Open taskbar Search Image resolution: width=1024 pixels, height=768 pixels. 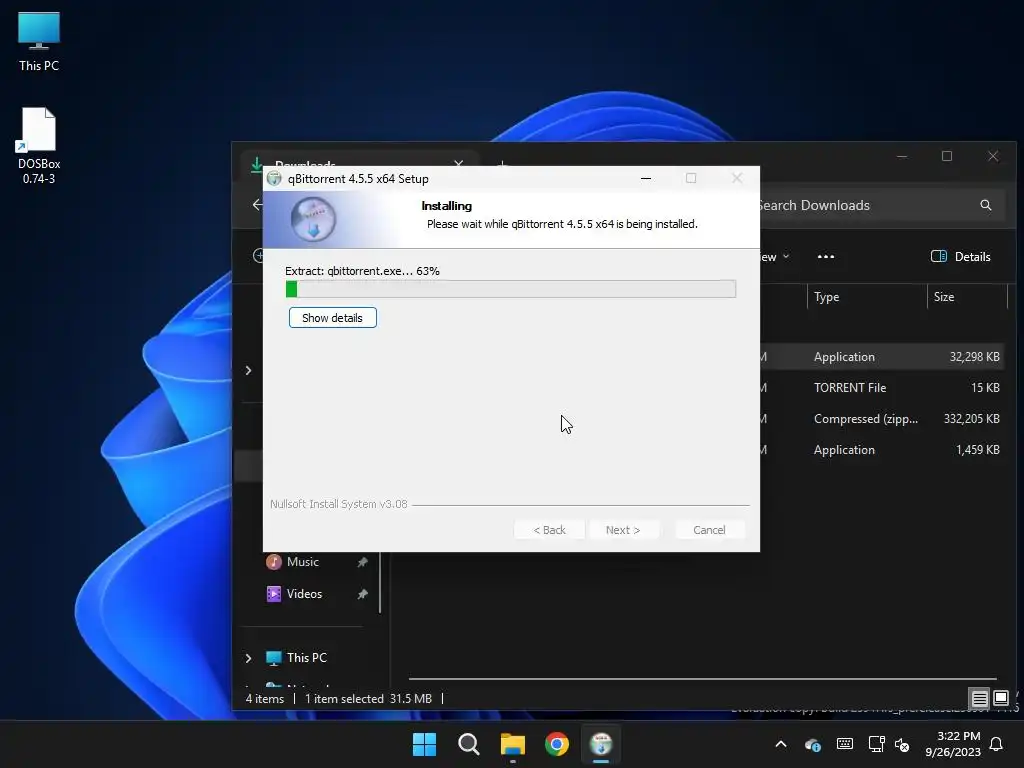point(468,744)
